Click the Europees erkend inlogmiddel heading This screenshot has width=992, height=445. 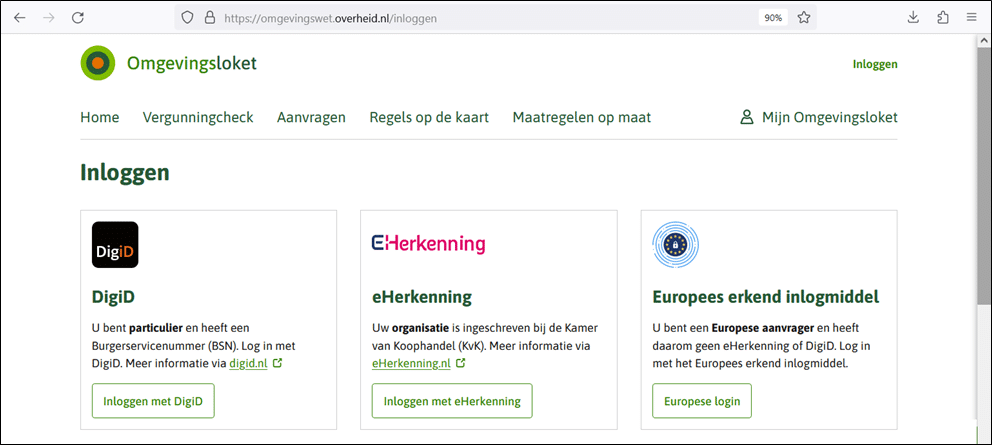766,296
